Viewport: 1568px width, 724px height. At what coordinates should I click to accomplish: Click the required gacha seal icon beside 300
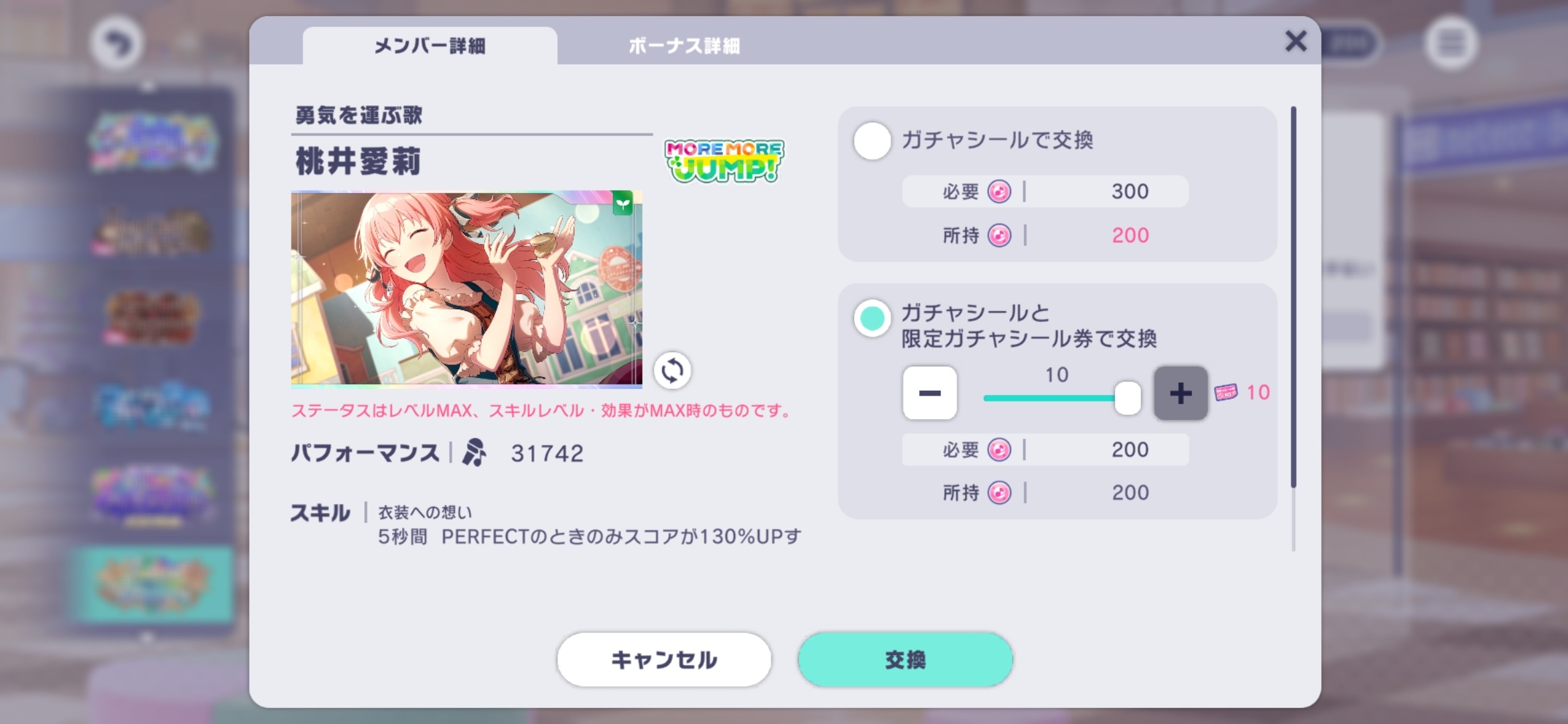tap(999, 192)
